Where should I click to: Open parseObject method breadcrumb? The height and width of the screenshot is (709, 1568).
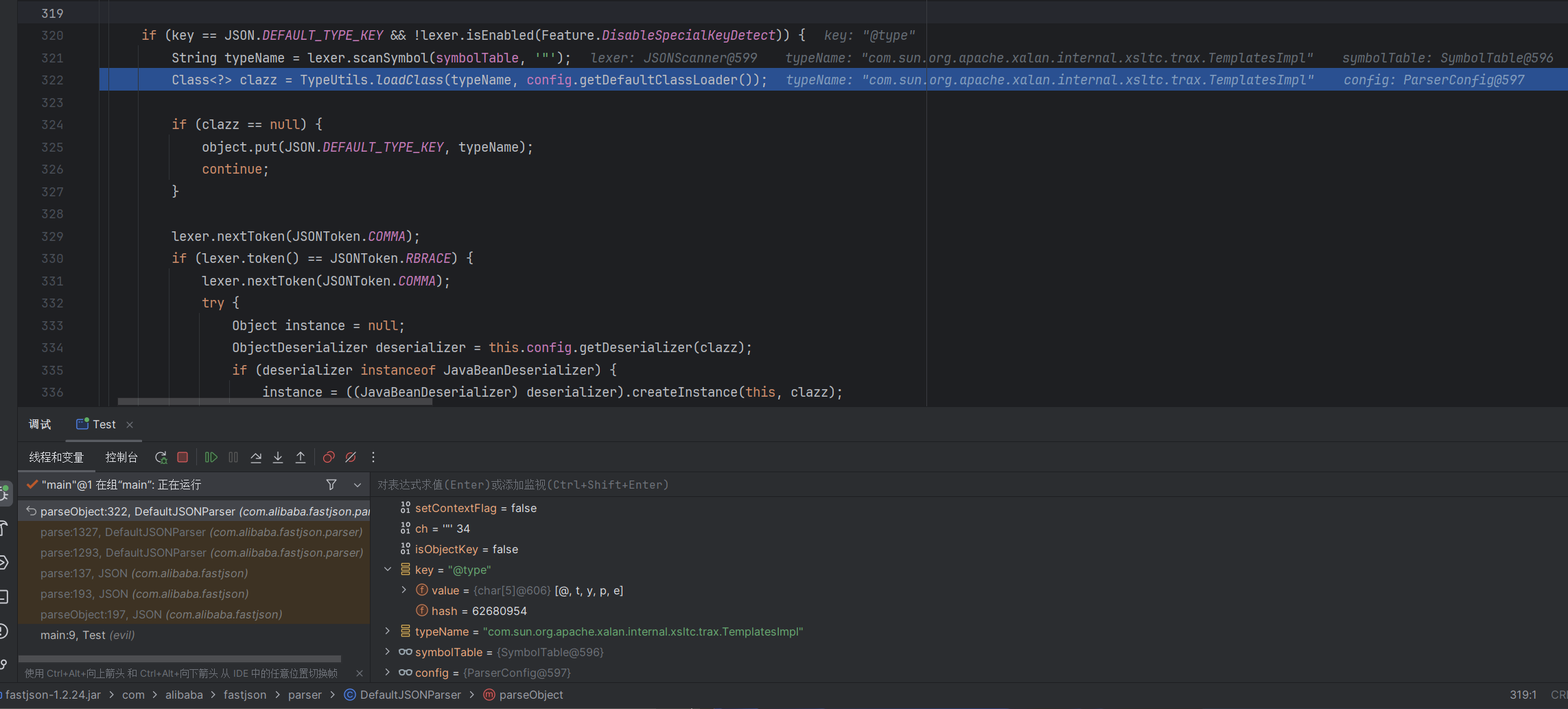pos(524,695)
